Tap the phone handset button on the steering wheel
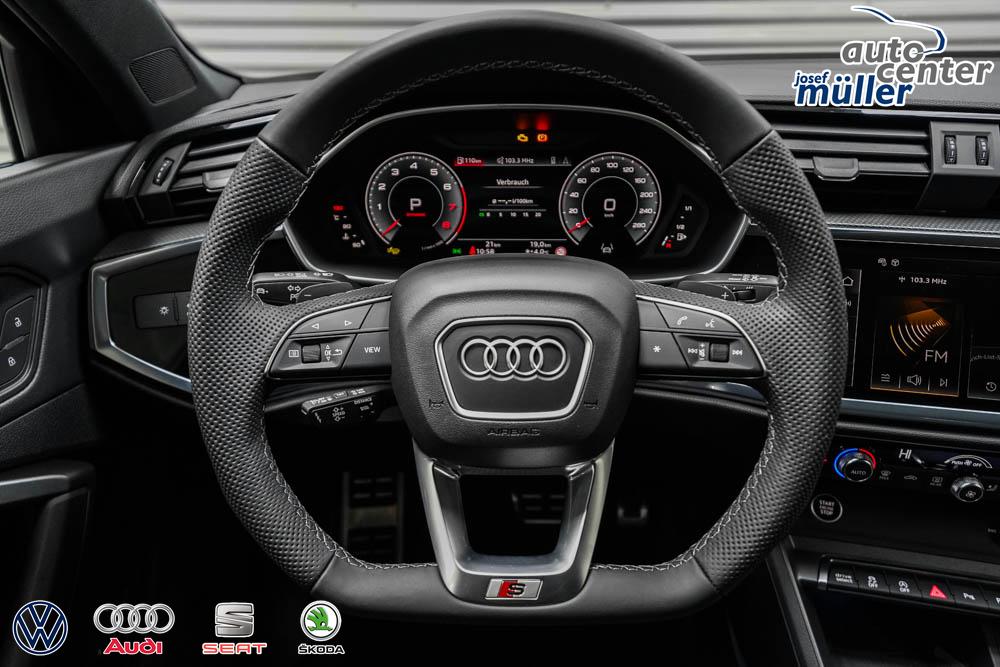 [x=680, y=323]
